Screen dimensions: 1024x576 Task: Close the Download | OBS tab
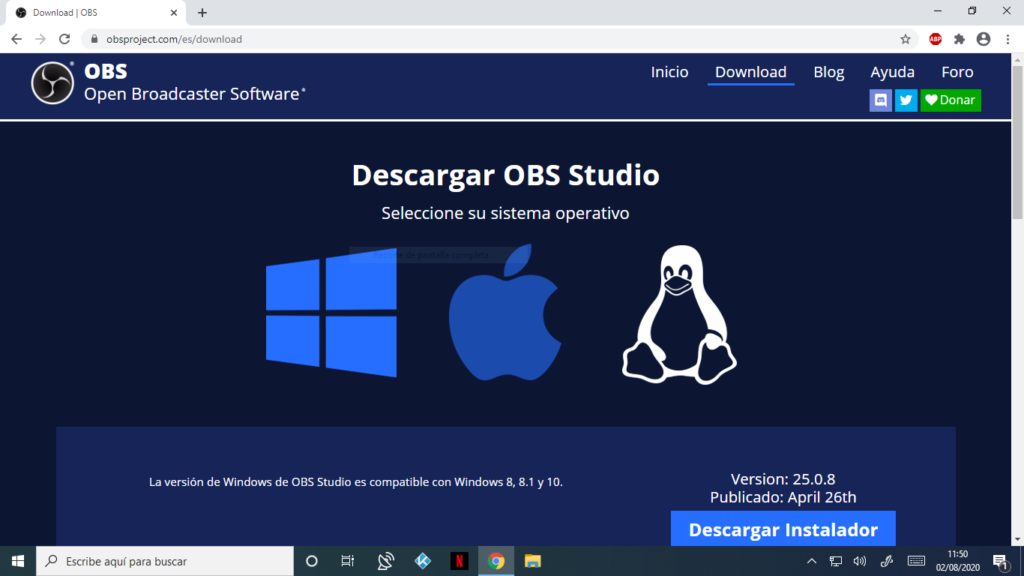(174, 12)
